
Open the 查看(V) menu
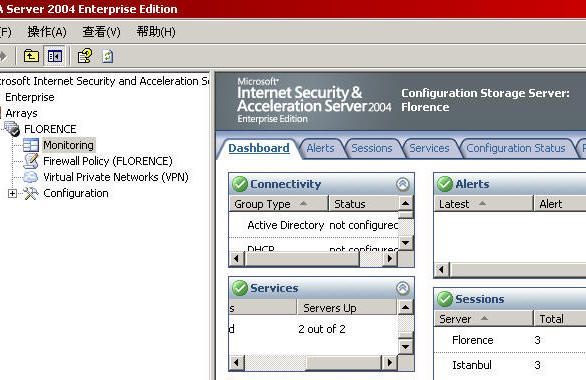tap(101, 32)
